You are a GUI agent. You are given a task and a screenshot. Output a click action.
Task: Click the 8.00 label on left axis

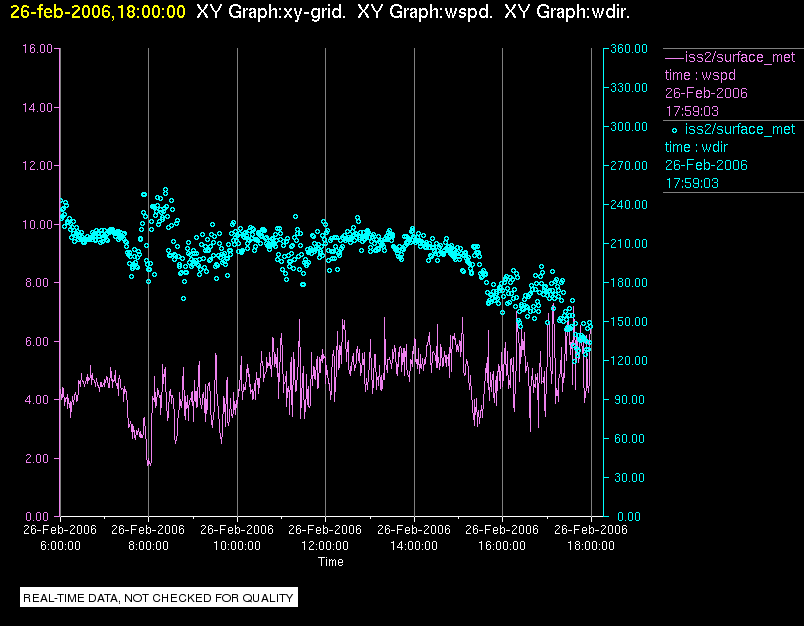[x=39, y=283]
